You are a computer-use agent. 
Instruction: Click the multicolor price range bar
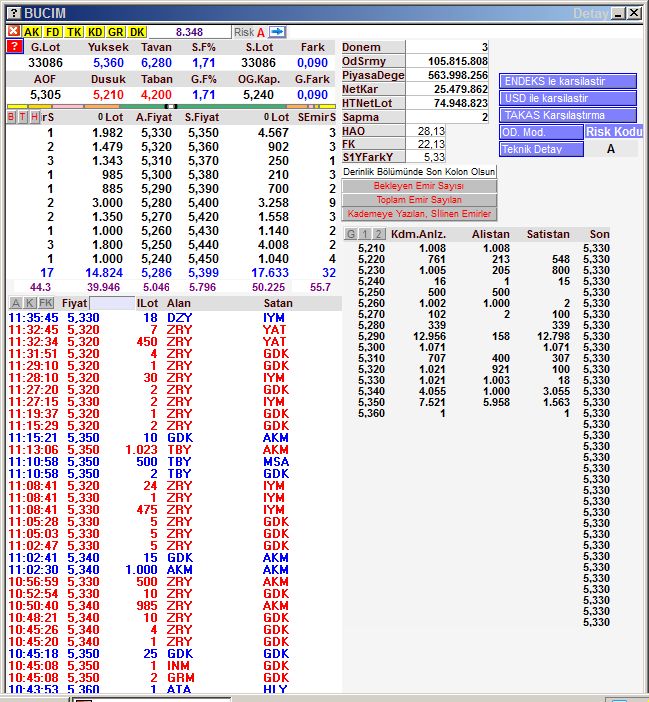click(x=171, y=107)
